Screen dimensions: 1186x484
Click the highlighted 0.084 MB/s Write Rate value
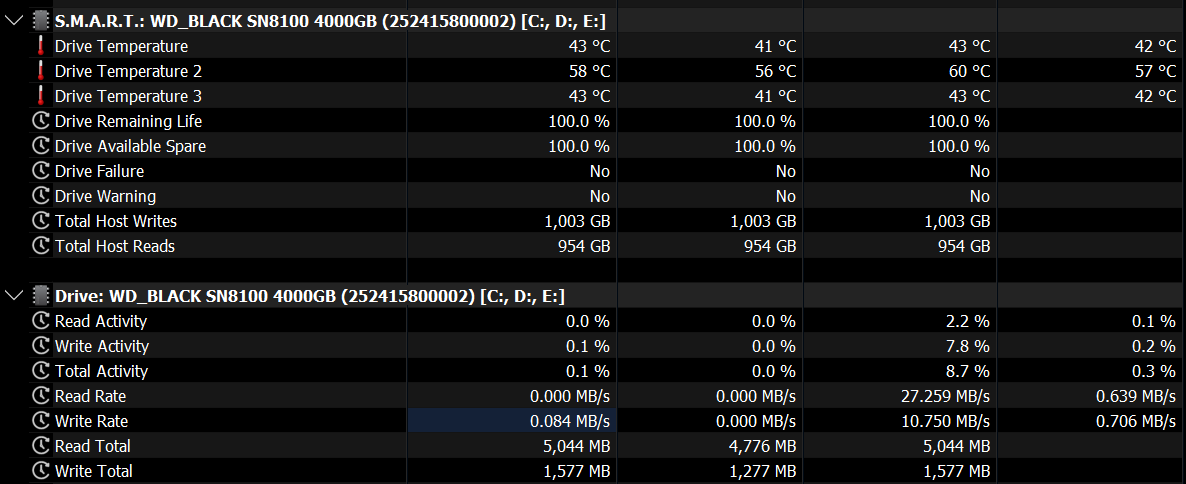[570, 421]
